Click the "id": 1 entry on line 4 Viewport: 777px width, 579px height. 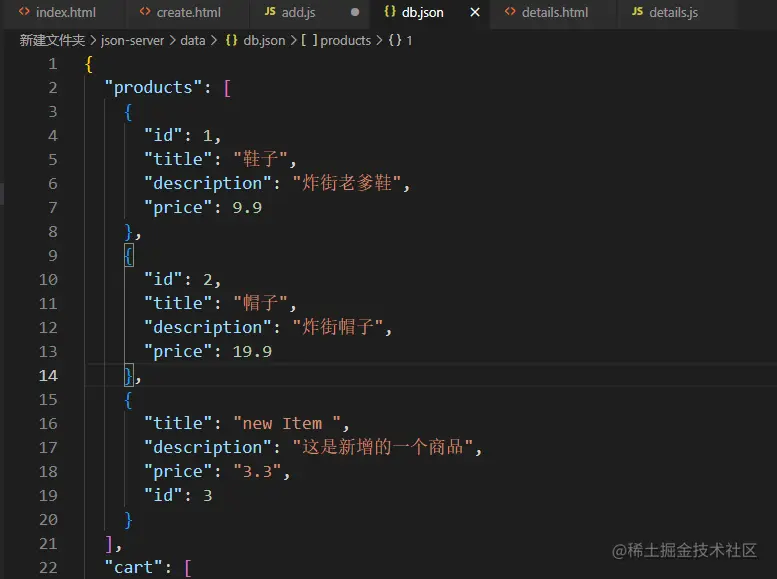click(178, 136)
